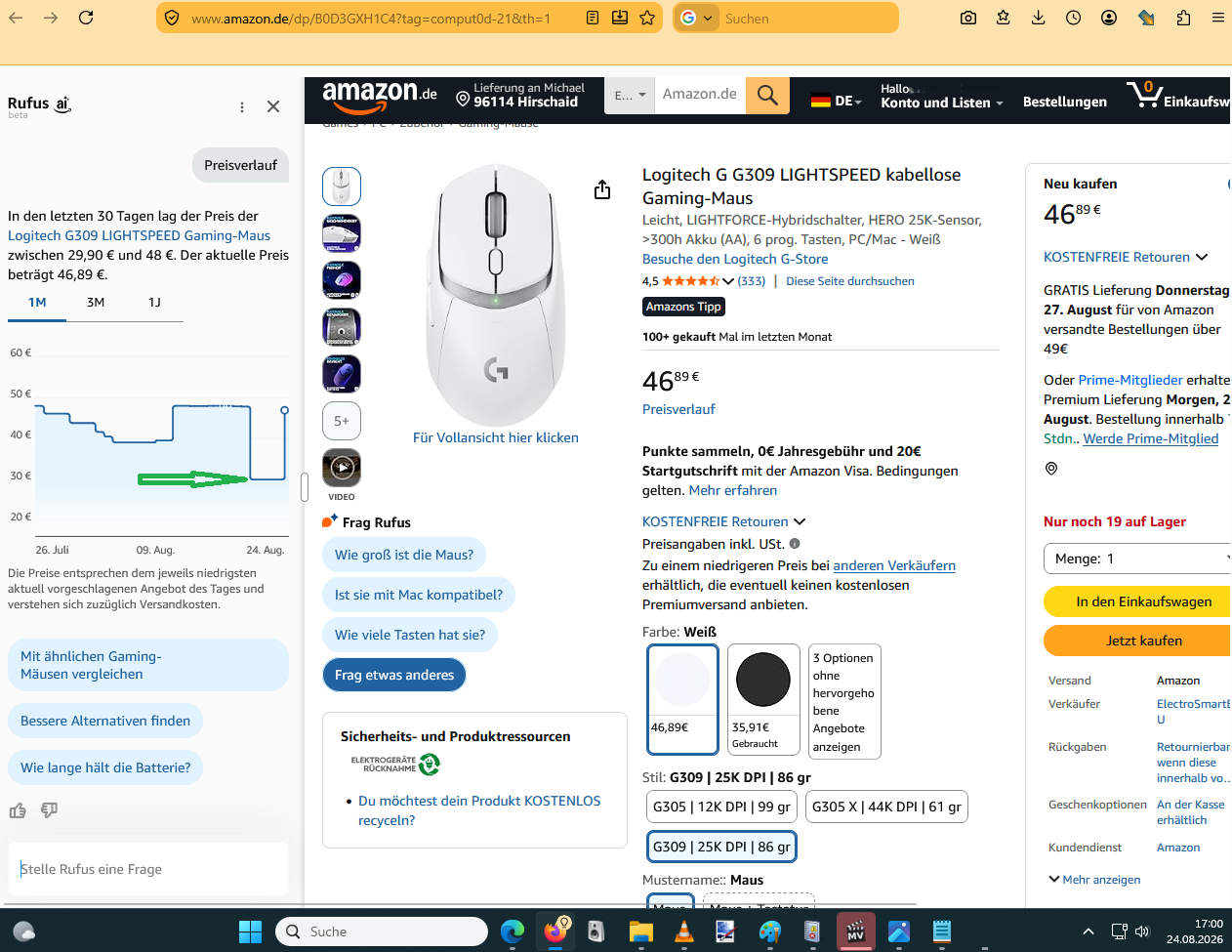
Task: Play the product video thumbnail
Action: click(x=342, y=468)
